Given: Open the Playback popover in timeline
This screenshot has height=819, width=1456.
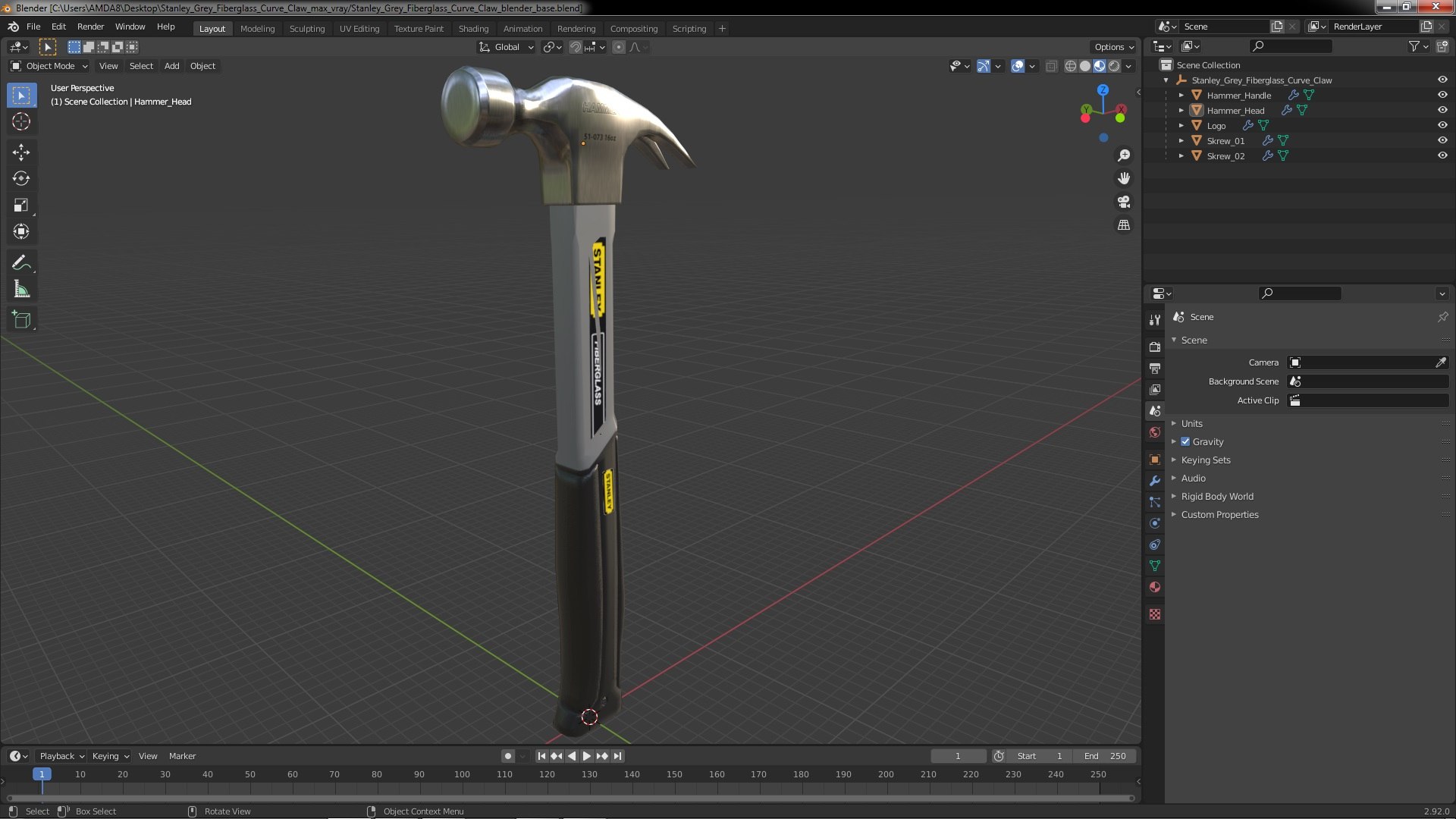Looking at the screenshot, I should pyautogui.click(x=61, y=756).
